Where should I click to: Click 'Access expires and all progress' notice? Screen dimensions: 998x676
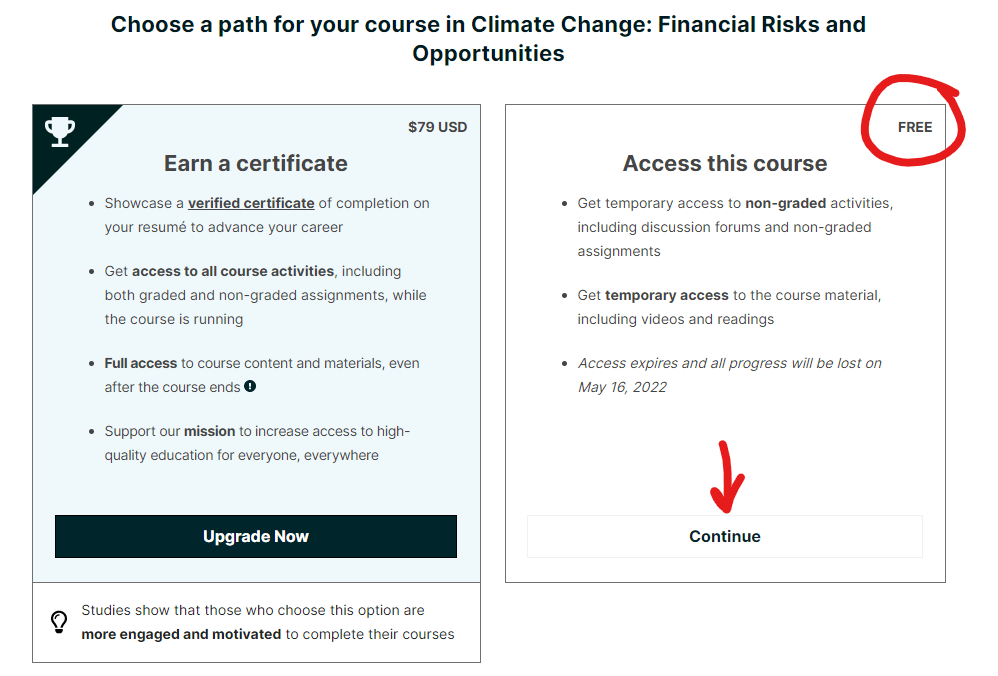tap(729, 363)
